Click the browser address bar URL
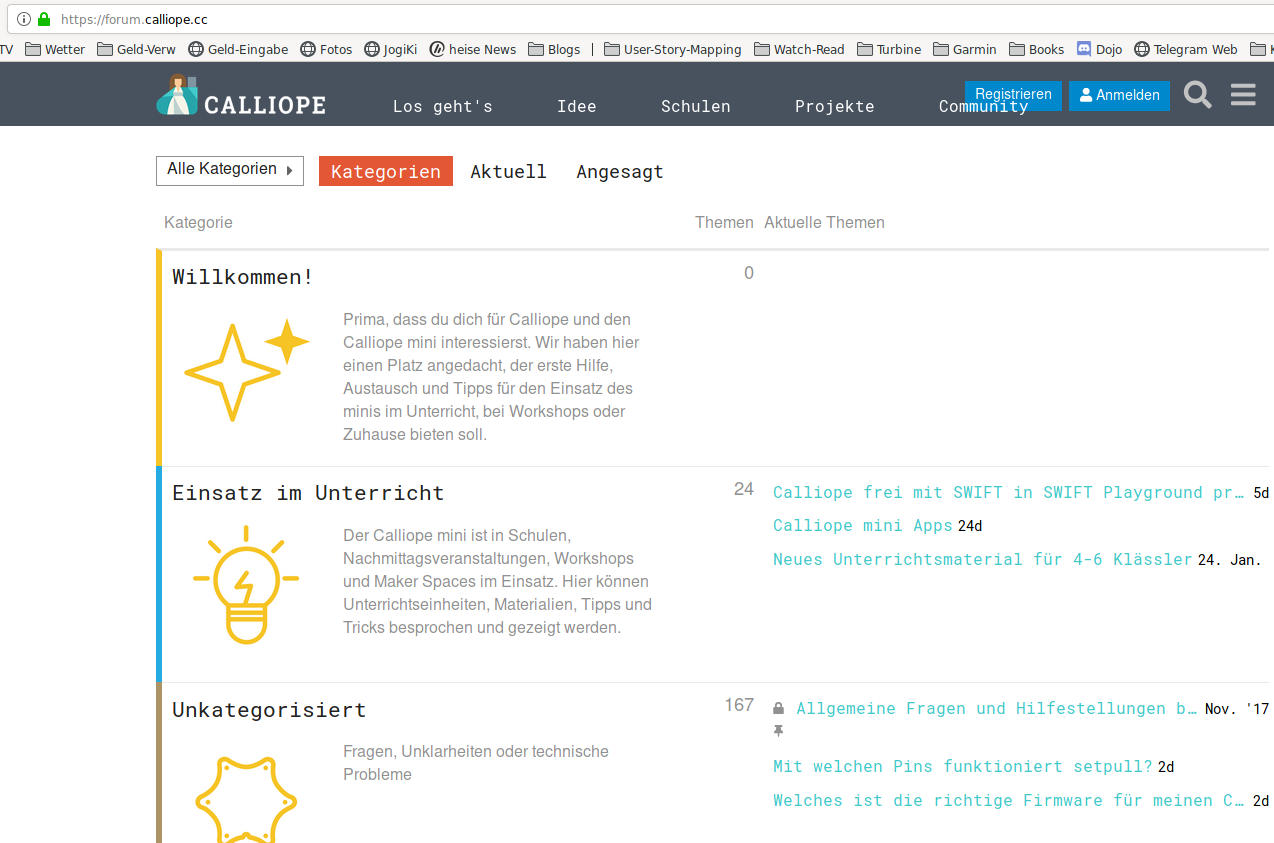 pos(134,19)
